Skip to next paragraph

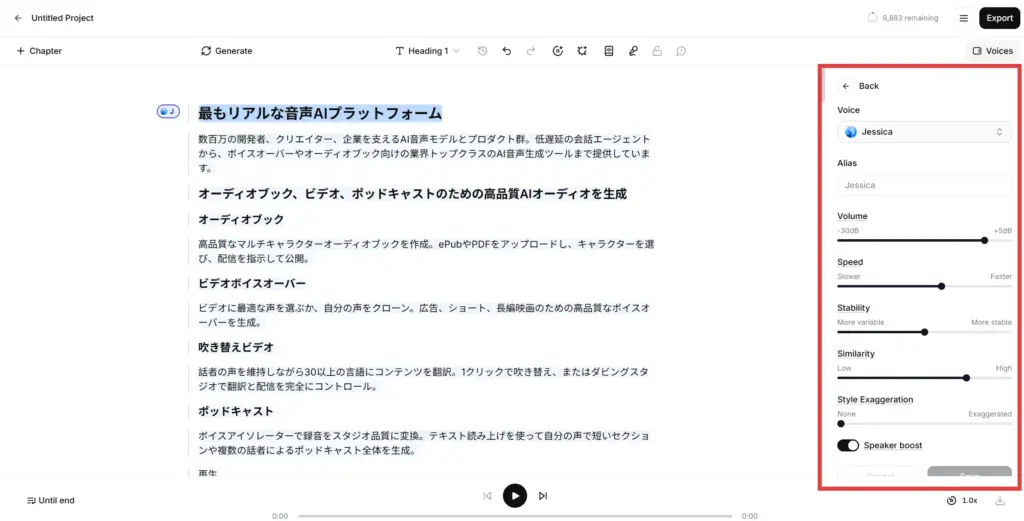click(x=543, y=496)
